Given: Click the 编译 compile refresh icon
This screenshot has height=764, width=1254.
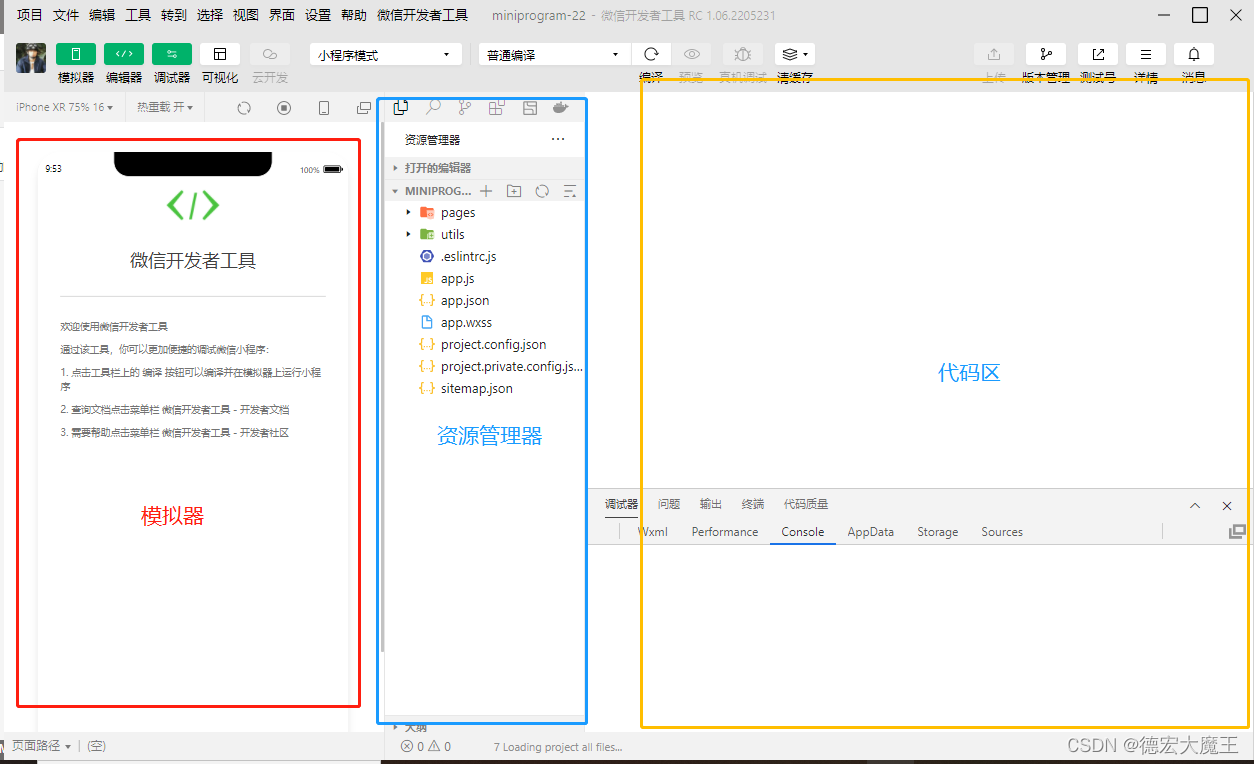Looking at the screenshot, I should click(651, 54).
